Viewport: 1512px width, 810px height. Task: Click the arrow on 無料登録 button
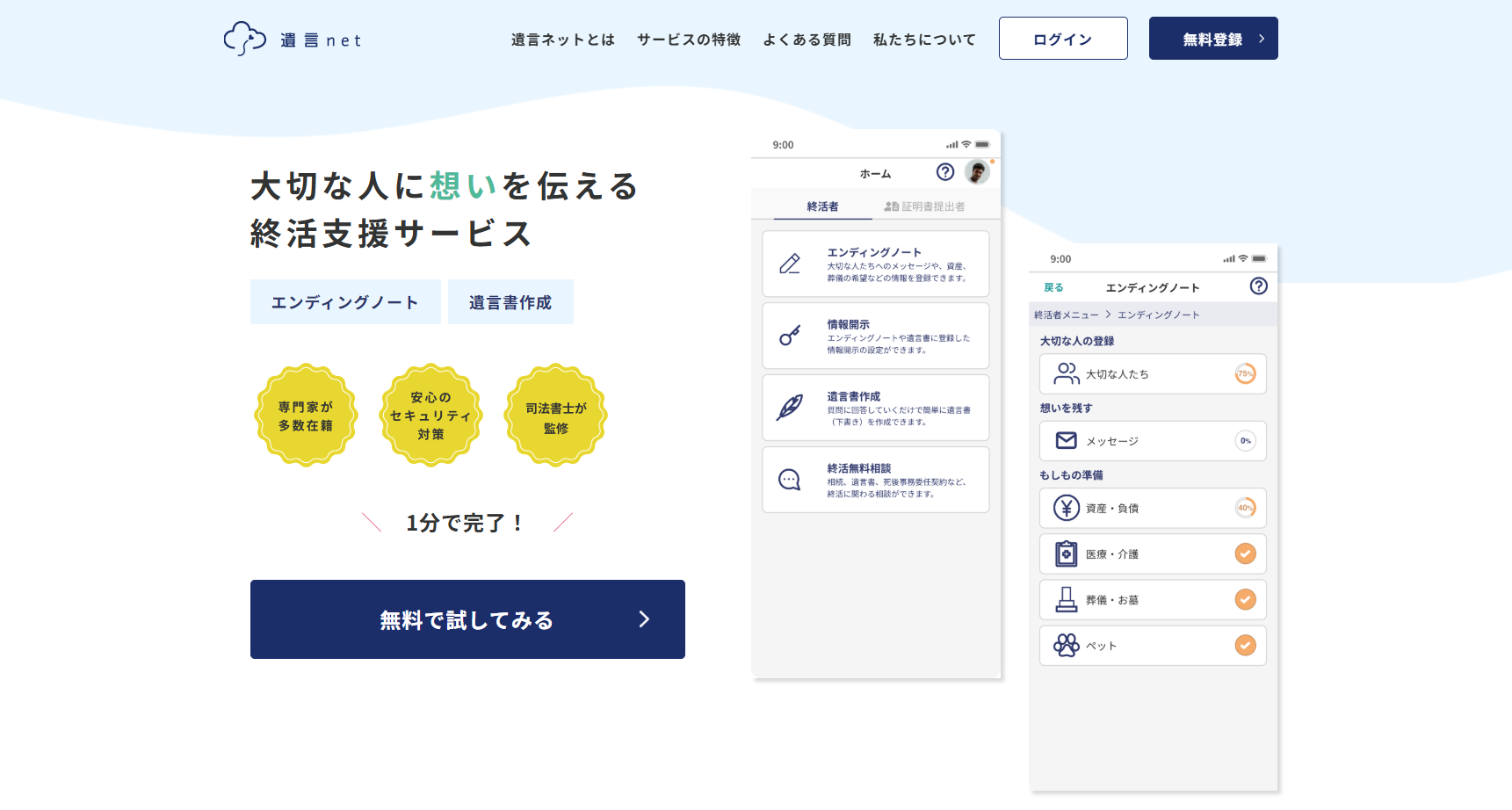pos(1262,39)
